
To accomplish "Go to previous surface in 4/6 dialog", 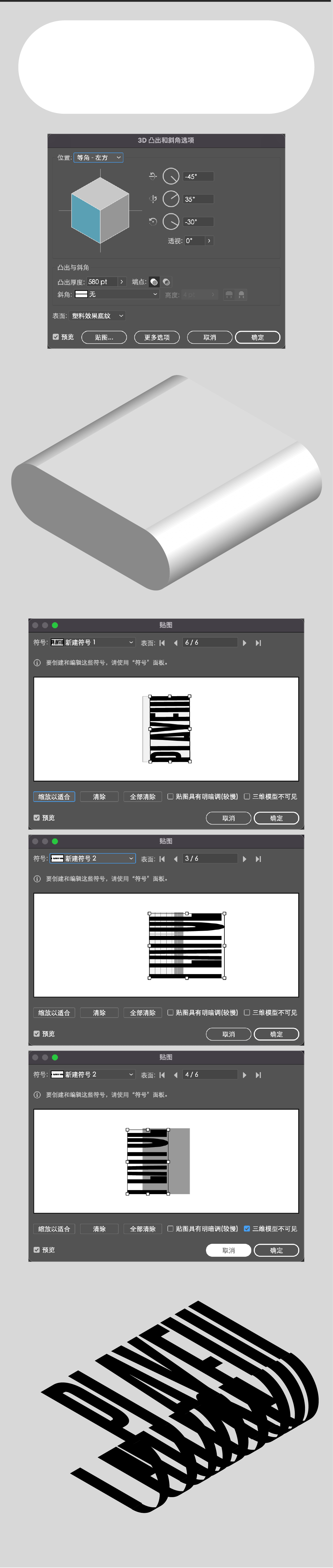I will coord(175,1075).
